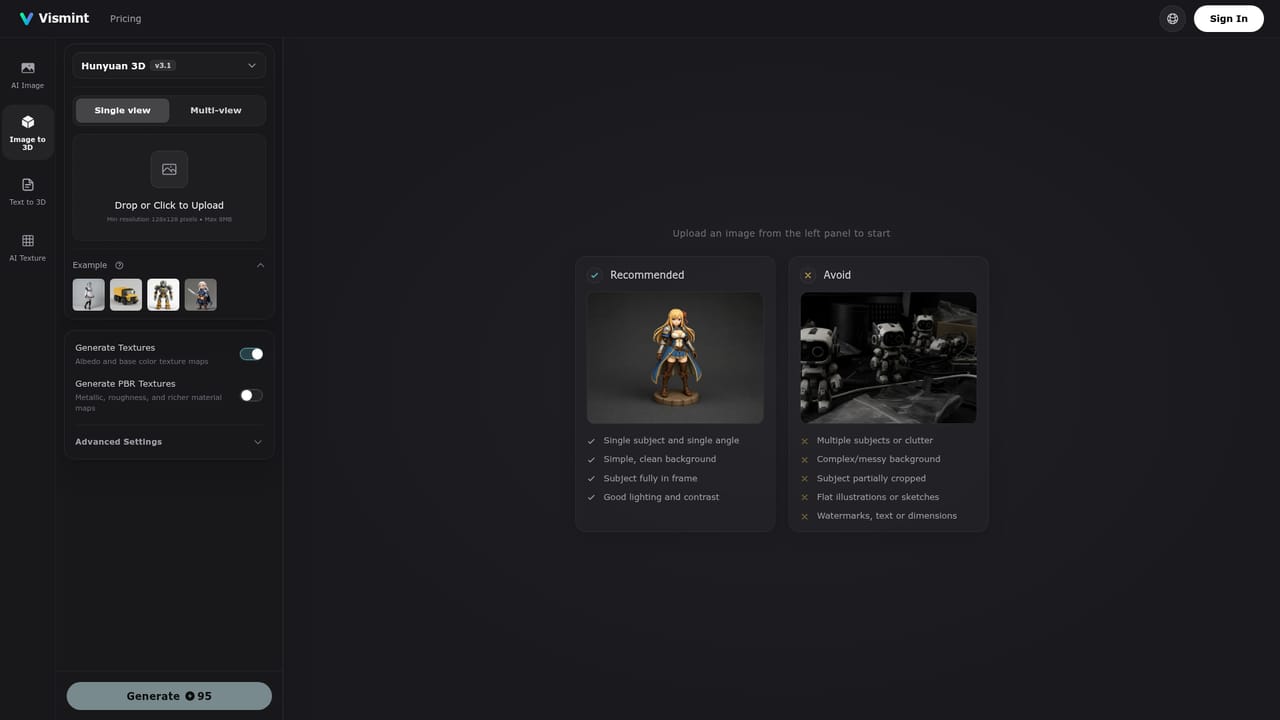The height and width of the screenshot is (720, 1280).
Task: Click "Watermarks, text or dimensions" text
Action: point(887,516)
